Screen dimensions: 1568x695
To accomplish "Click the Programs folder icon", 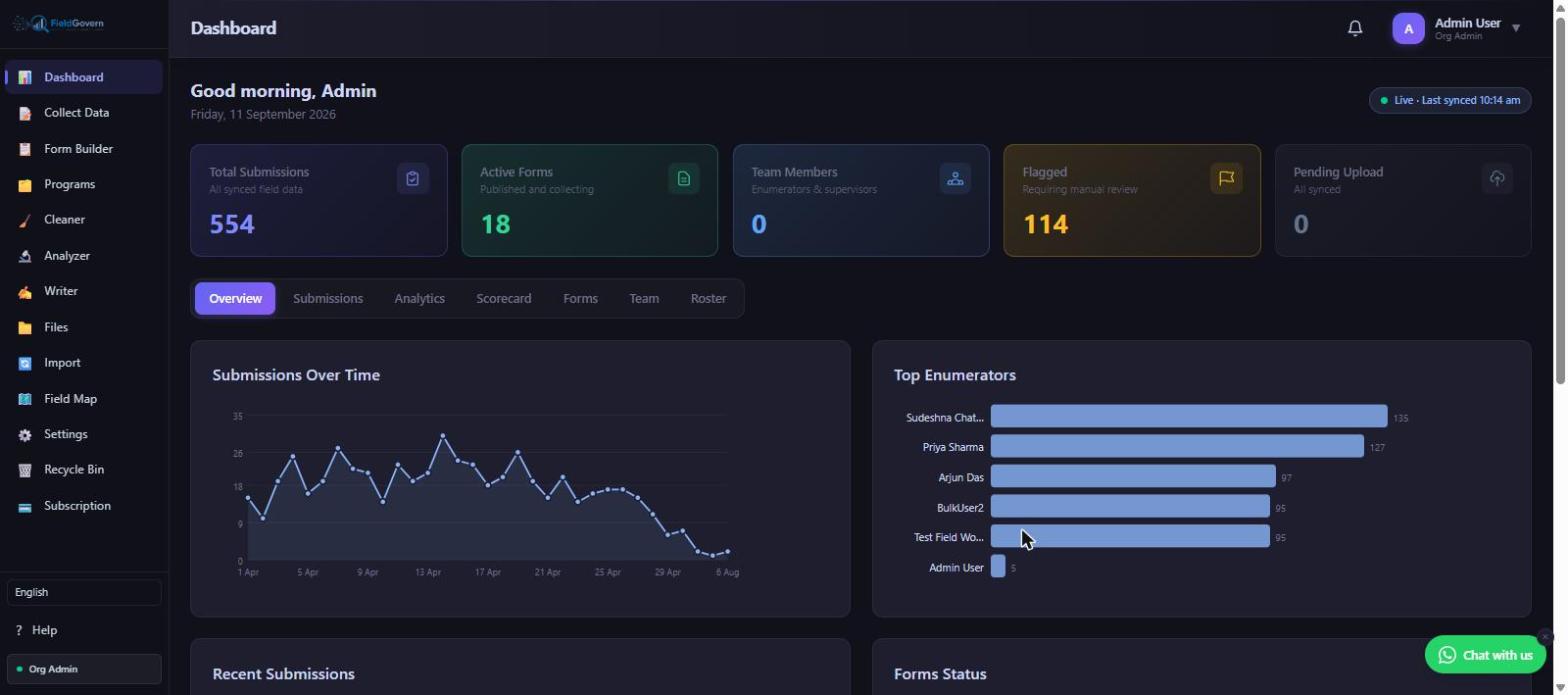I will point(25,185).
